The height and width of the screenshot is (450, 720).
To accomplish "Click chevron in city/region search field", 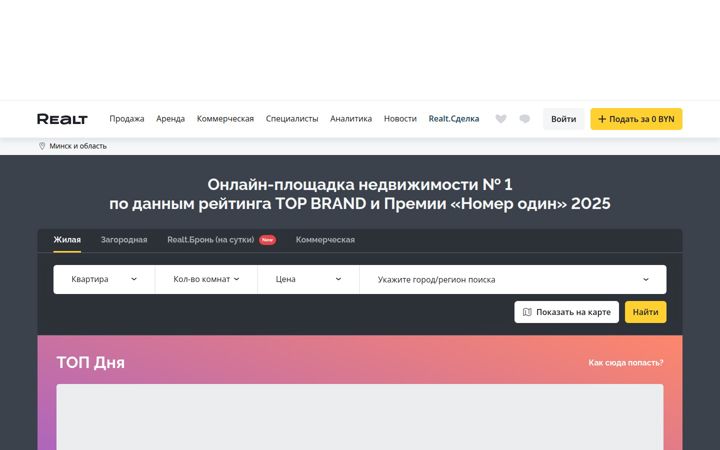I will coord(646,279).
